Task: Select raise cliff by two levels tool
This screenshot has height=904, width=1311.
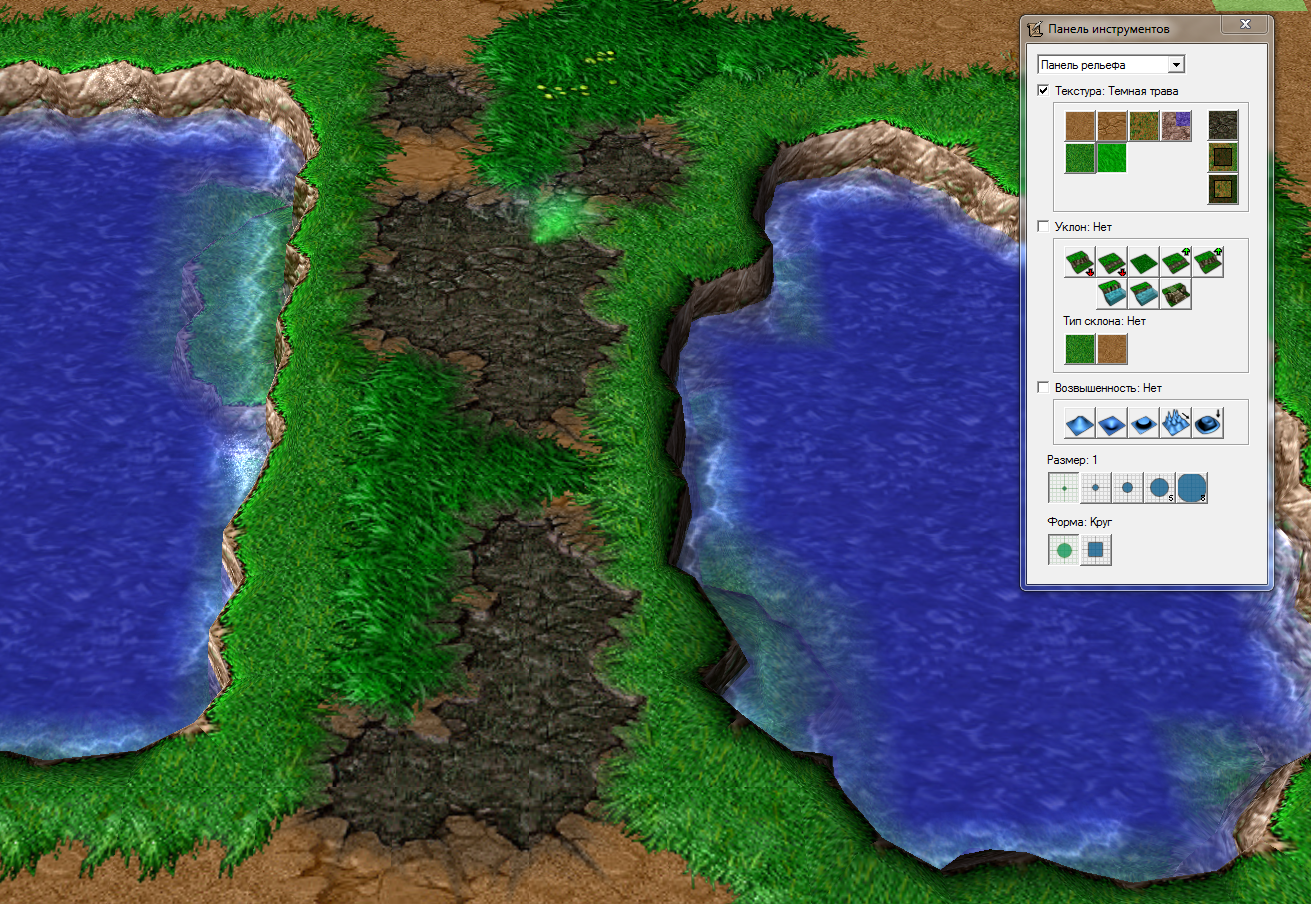Action: (1208, 262)
